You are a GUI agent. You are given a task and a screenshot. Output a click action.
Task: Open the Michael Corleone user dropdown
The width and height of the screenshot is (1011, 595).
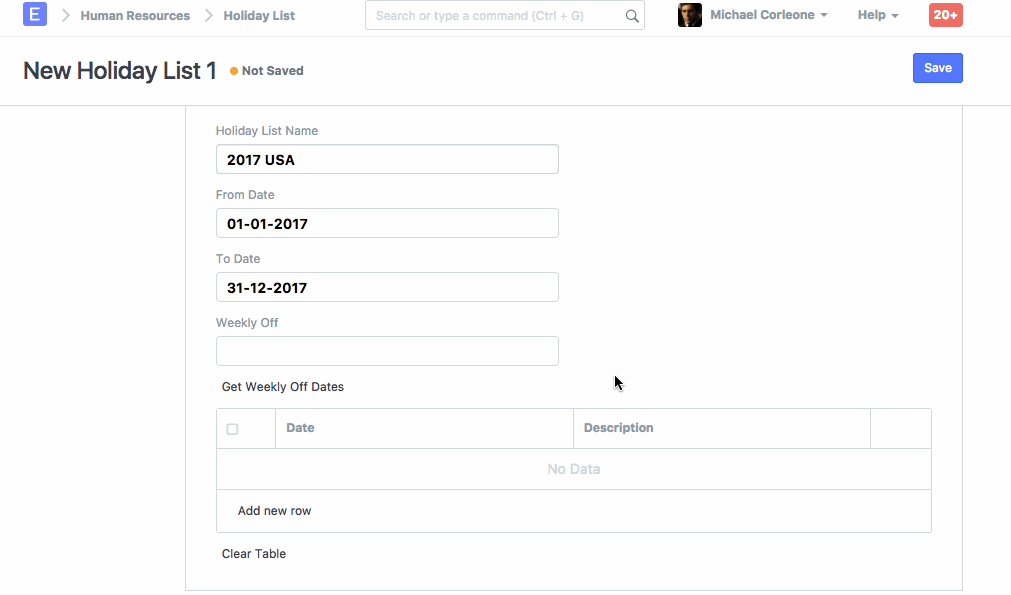tap(768, 15)
